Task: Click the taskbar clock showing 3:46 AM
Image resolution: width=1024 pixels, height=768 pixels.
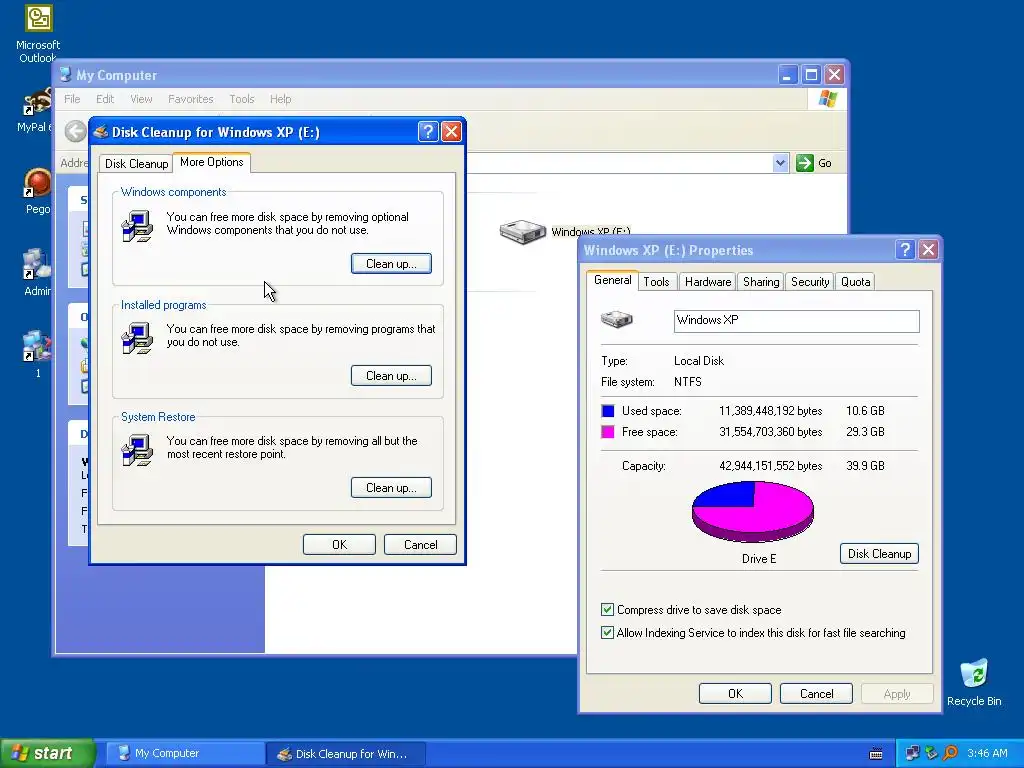Action: coord(987,753)
